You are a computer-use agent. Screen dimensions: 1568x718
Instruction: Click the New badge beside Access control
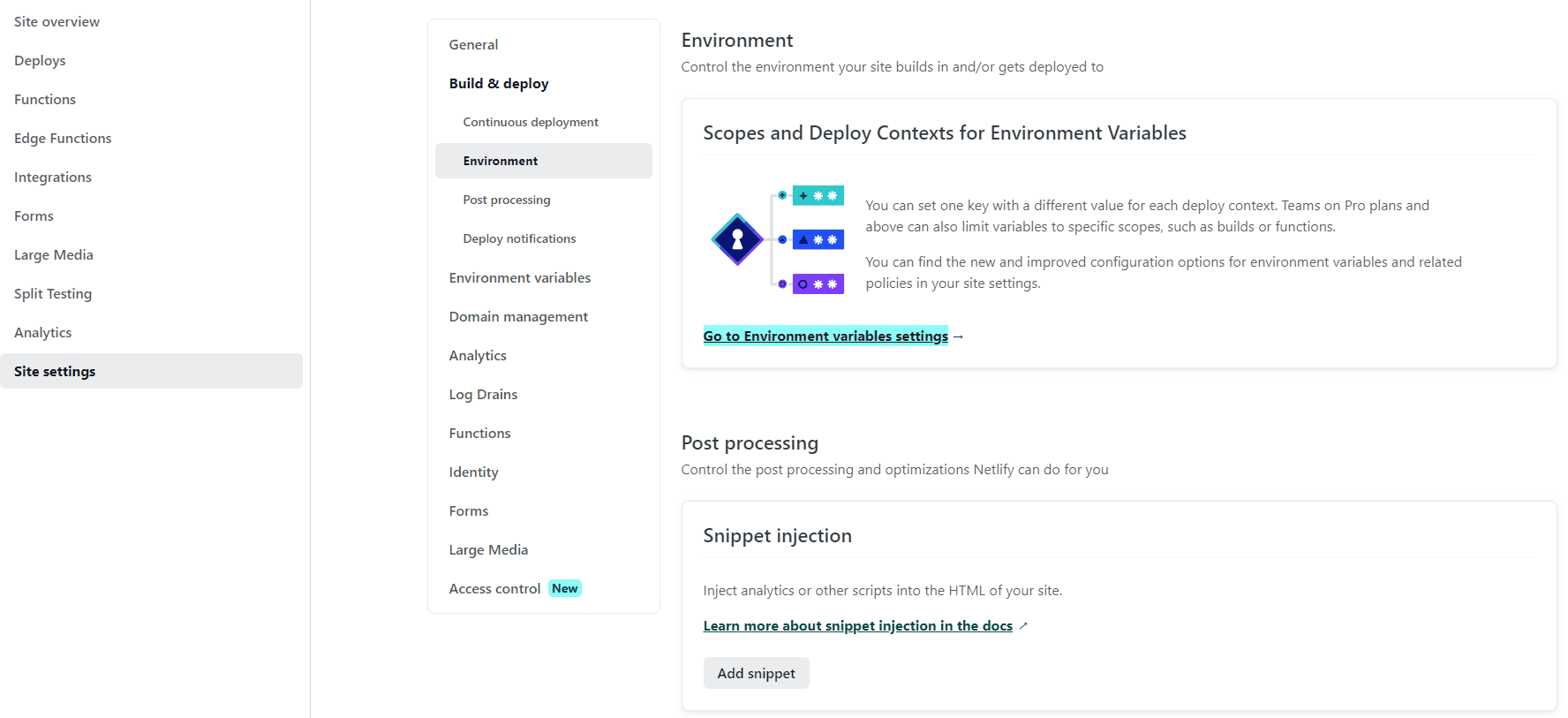(x=564, y=588)
